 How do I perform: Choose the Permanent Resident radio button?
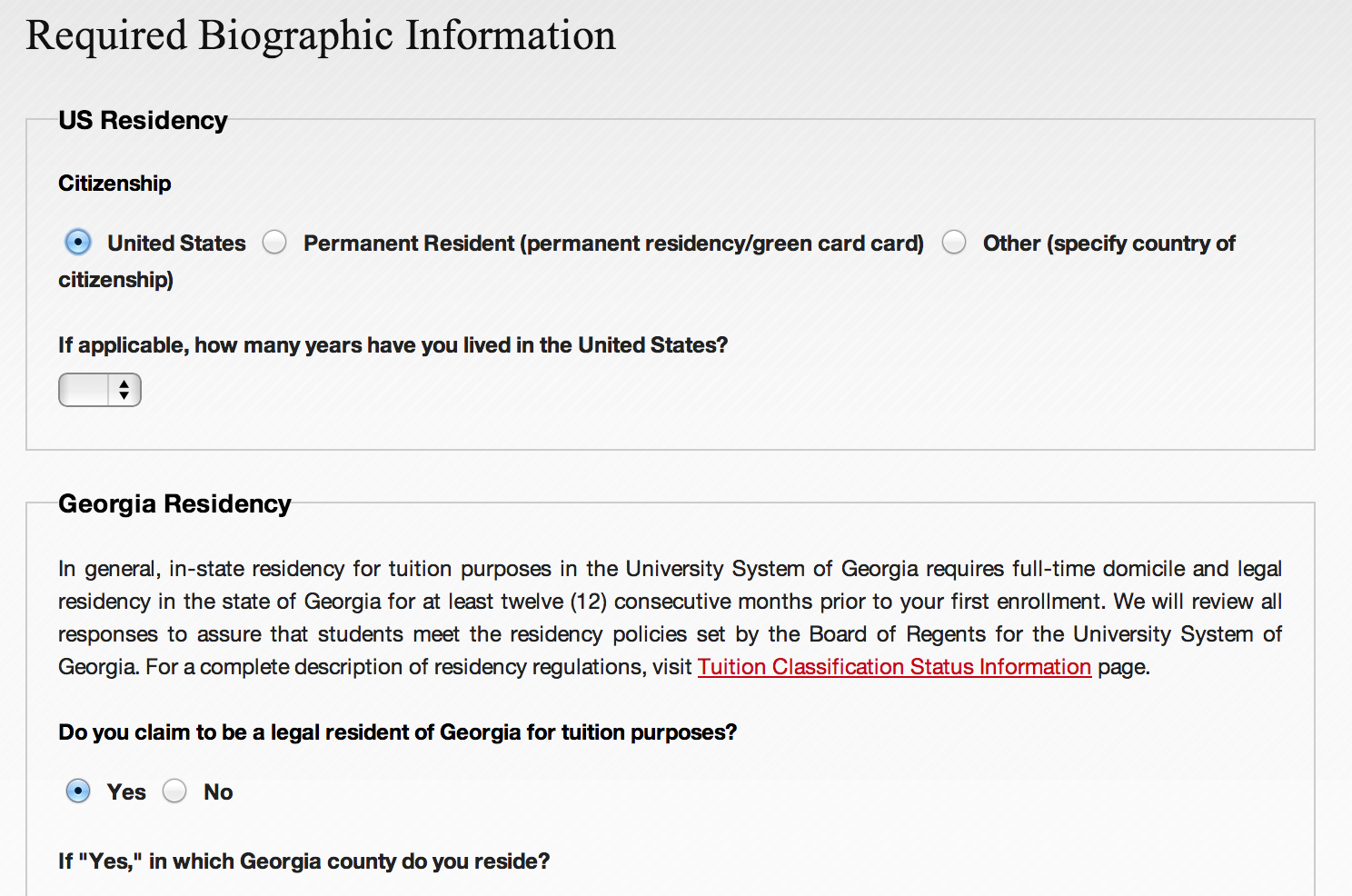point(274,243)
